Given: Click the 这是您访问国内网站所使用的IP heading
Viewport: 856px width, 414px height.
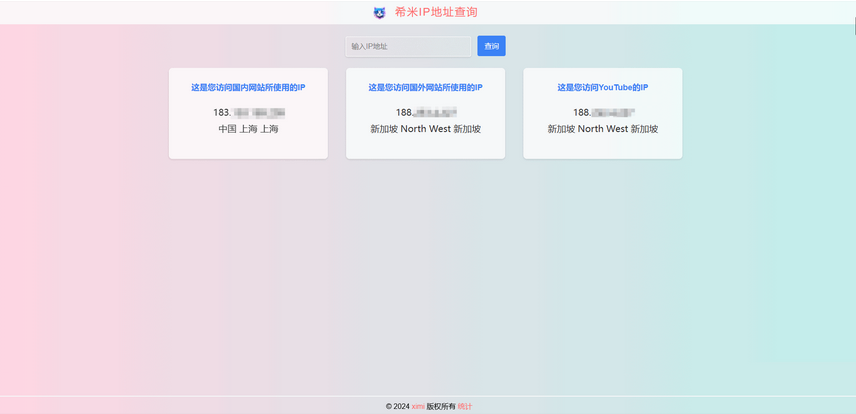Looking at the screenshot, I should point(248,88).
